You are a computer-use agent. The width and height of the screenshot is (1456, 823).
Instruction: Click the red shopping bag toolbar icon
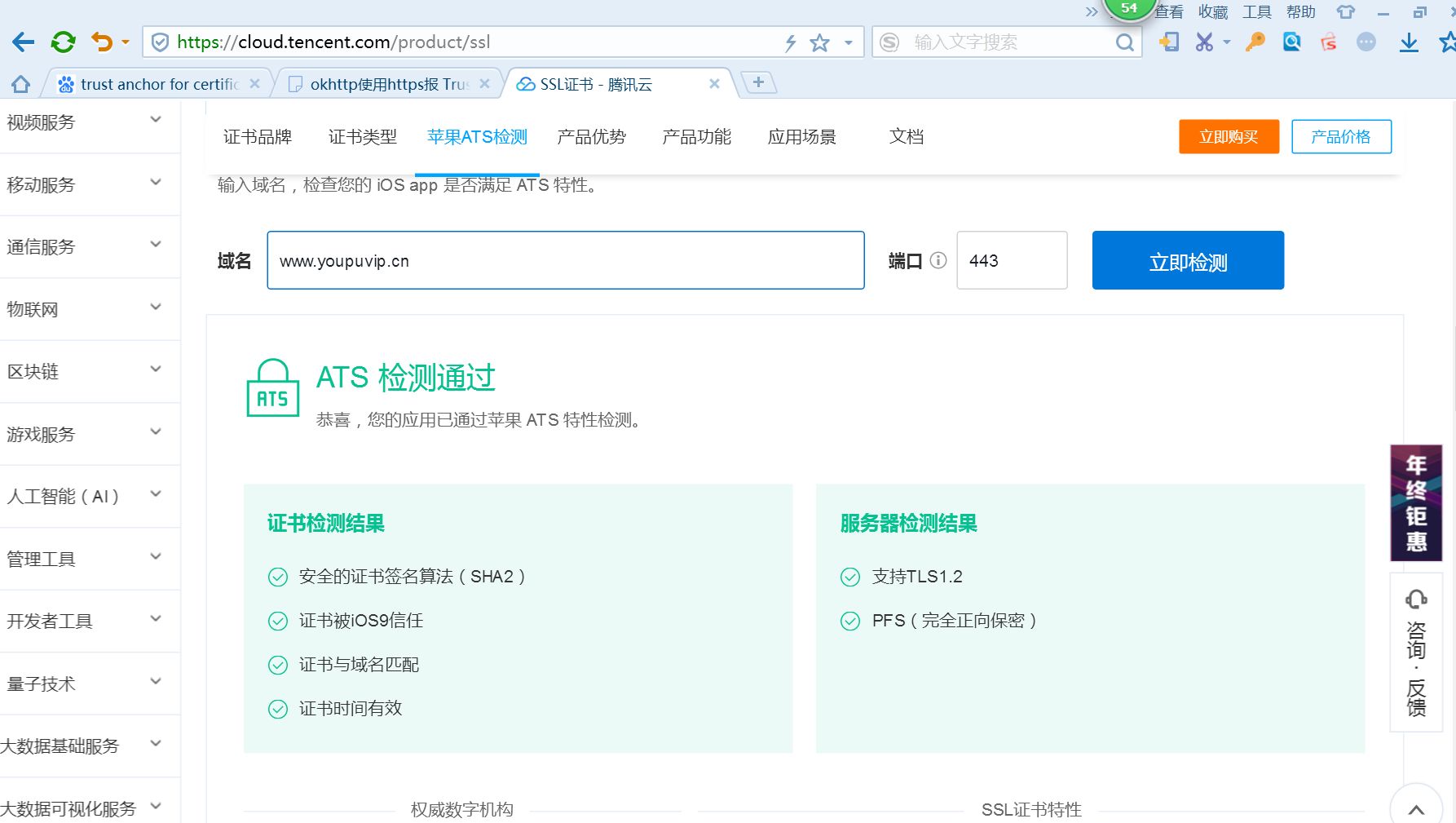point(1329,42)
